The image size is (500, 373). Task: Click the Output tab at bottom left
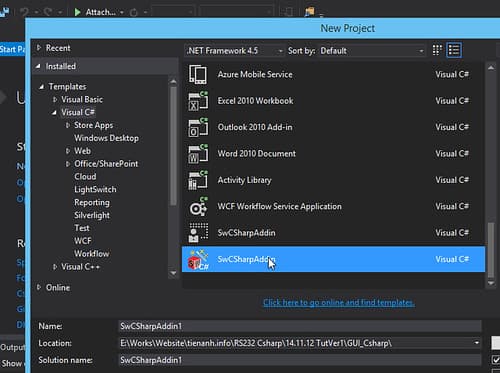point(12,347)
